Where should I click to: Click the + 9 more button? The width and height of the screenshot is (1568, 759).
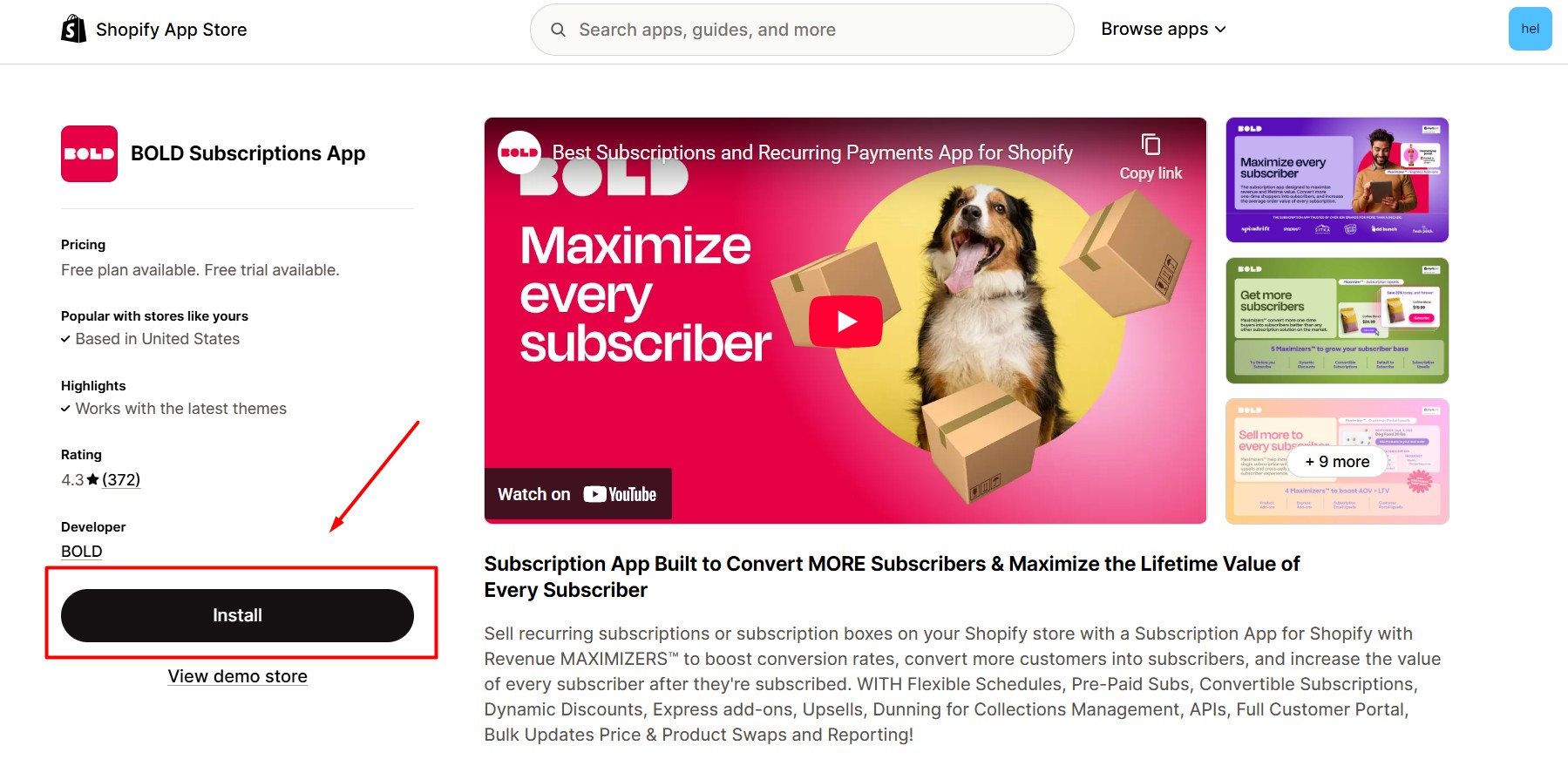pyautogui.click(x=1336, y=462)
